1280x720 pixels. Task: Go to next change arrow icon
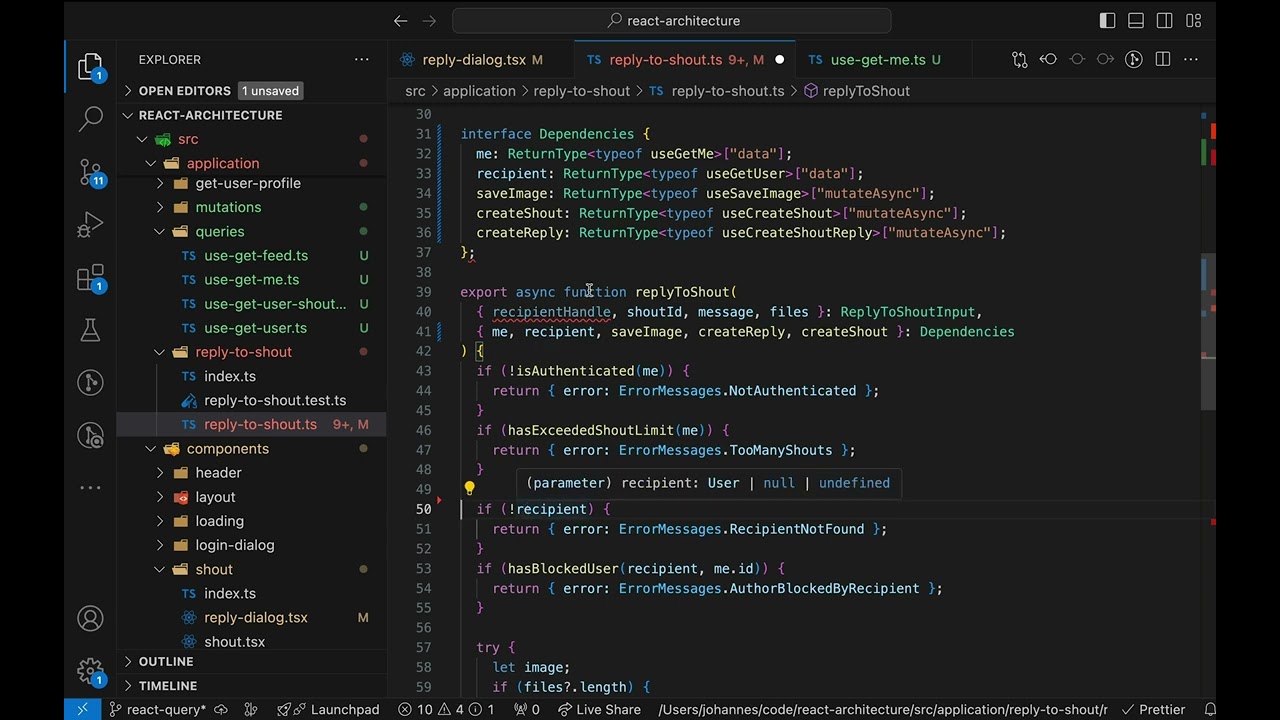pos(1105,60)
